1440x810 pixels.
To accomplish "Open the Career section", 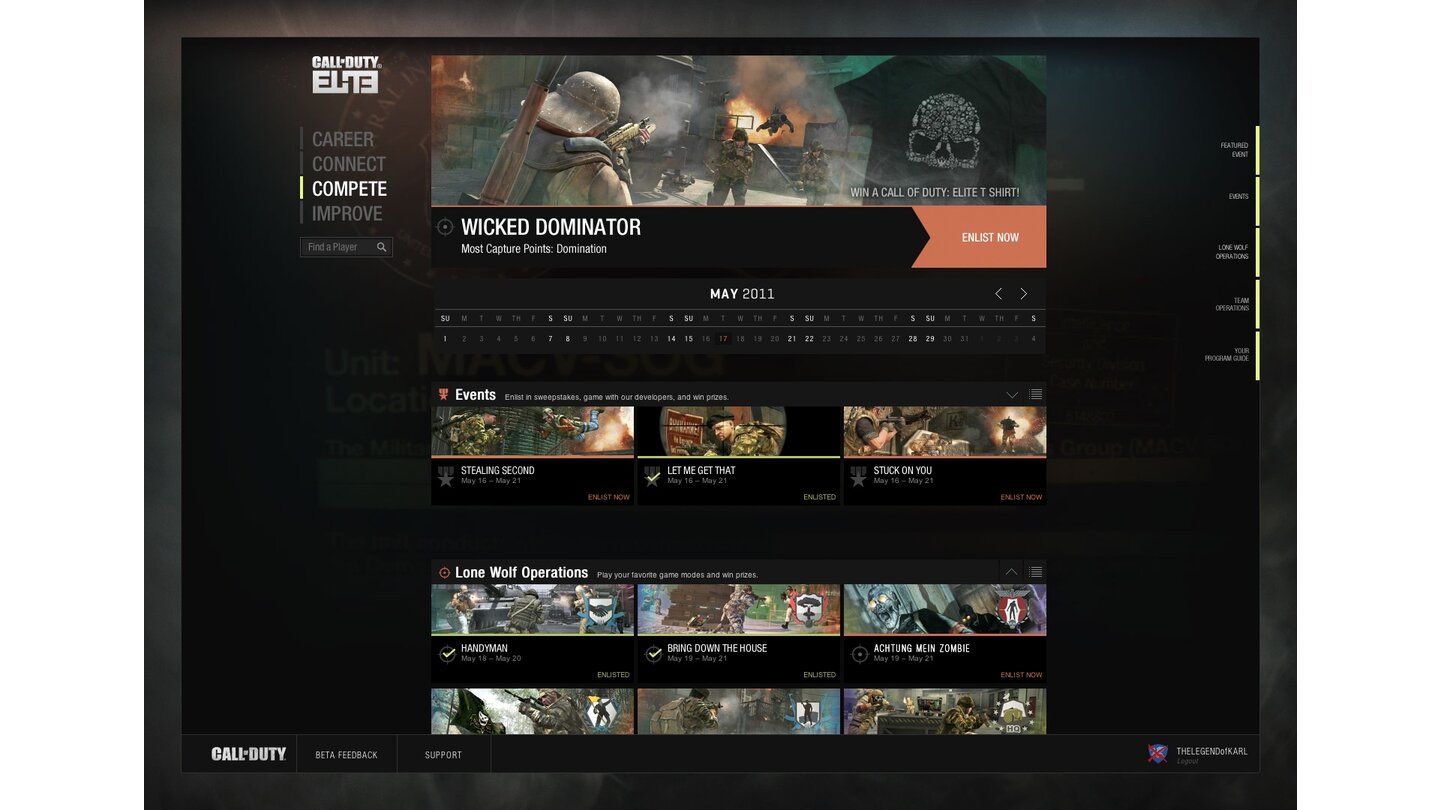I will (343, 140).
